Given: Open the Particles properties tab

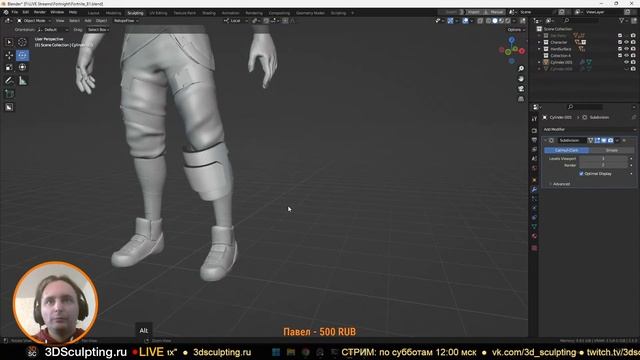Looking at the screenshot, I should pos(534,199).
